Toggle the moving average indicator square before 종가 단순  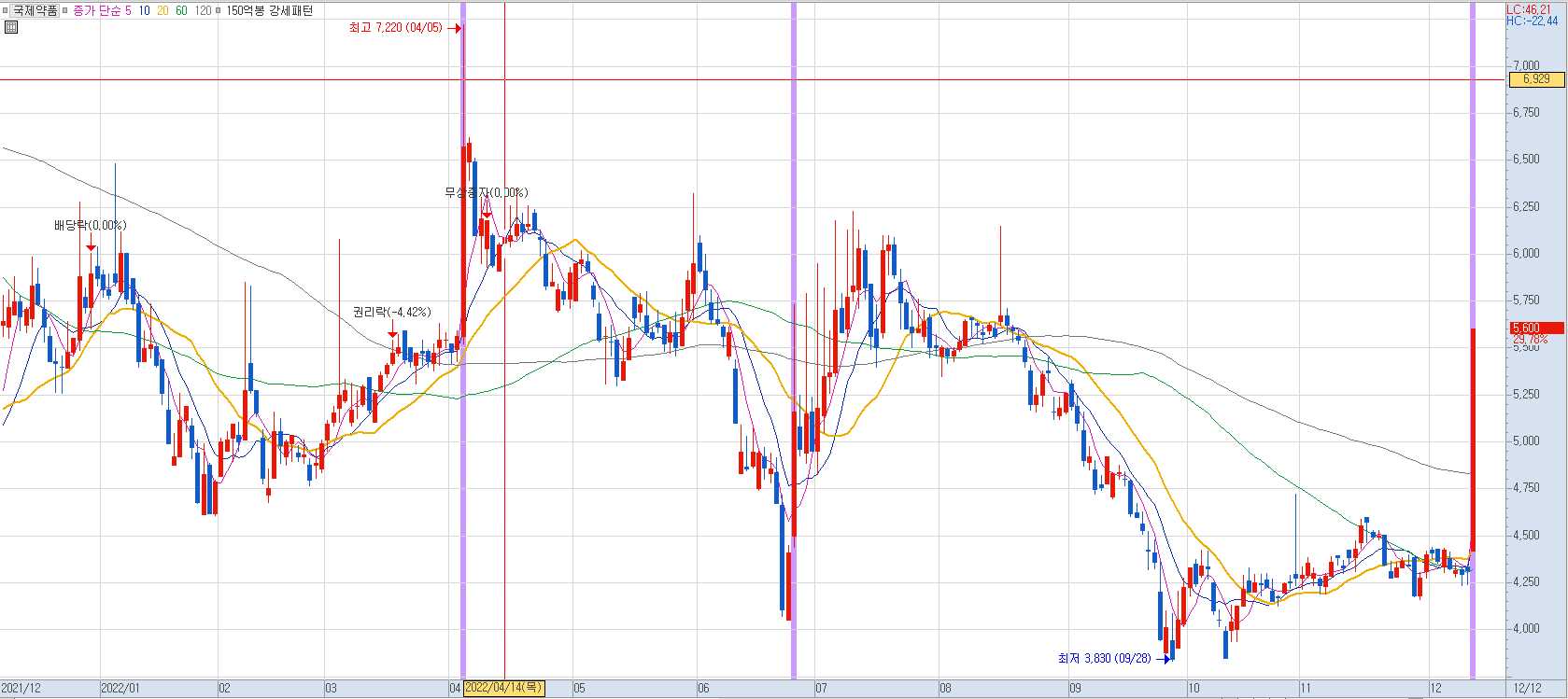tap(65, 10)
